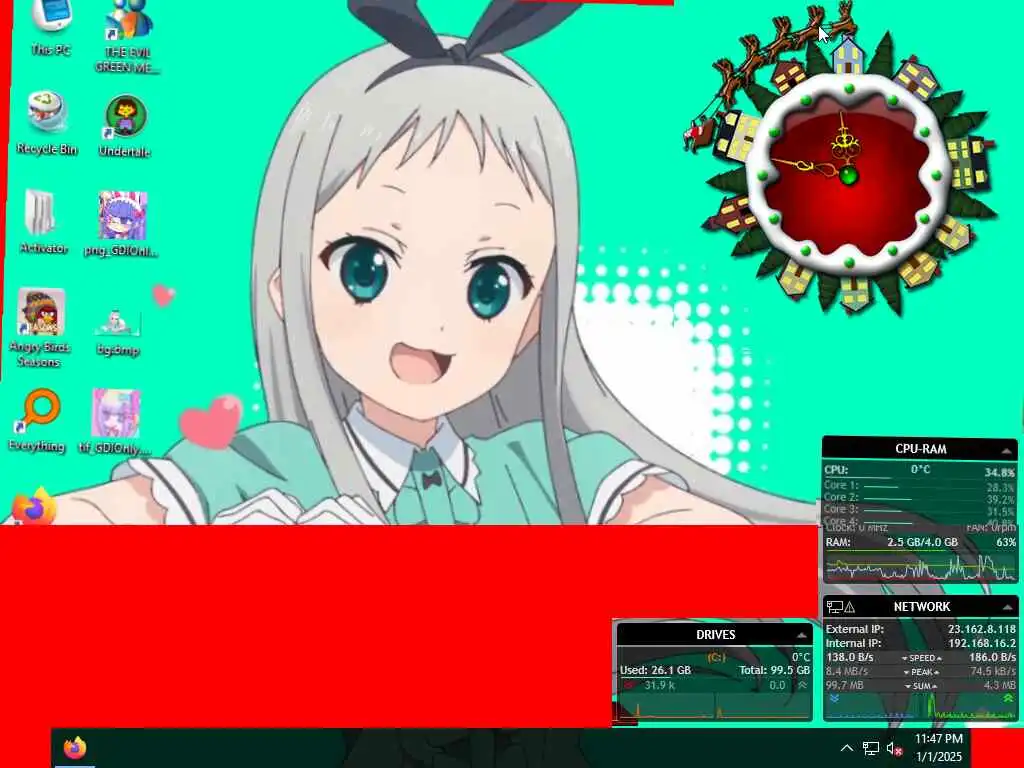Screen dimensions: 1024x768
Task: Click the DRIVES write double-arrow icon
Action: 802,685
